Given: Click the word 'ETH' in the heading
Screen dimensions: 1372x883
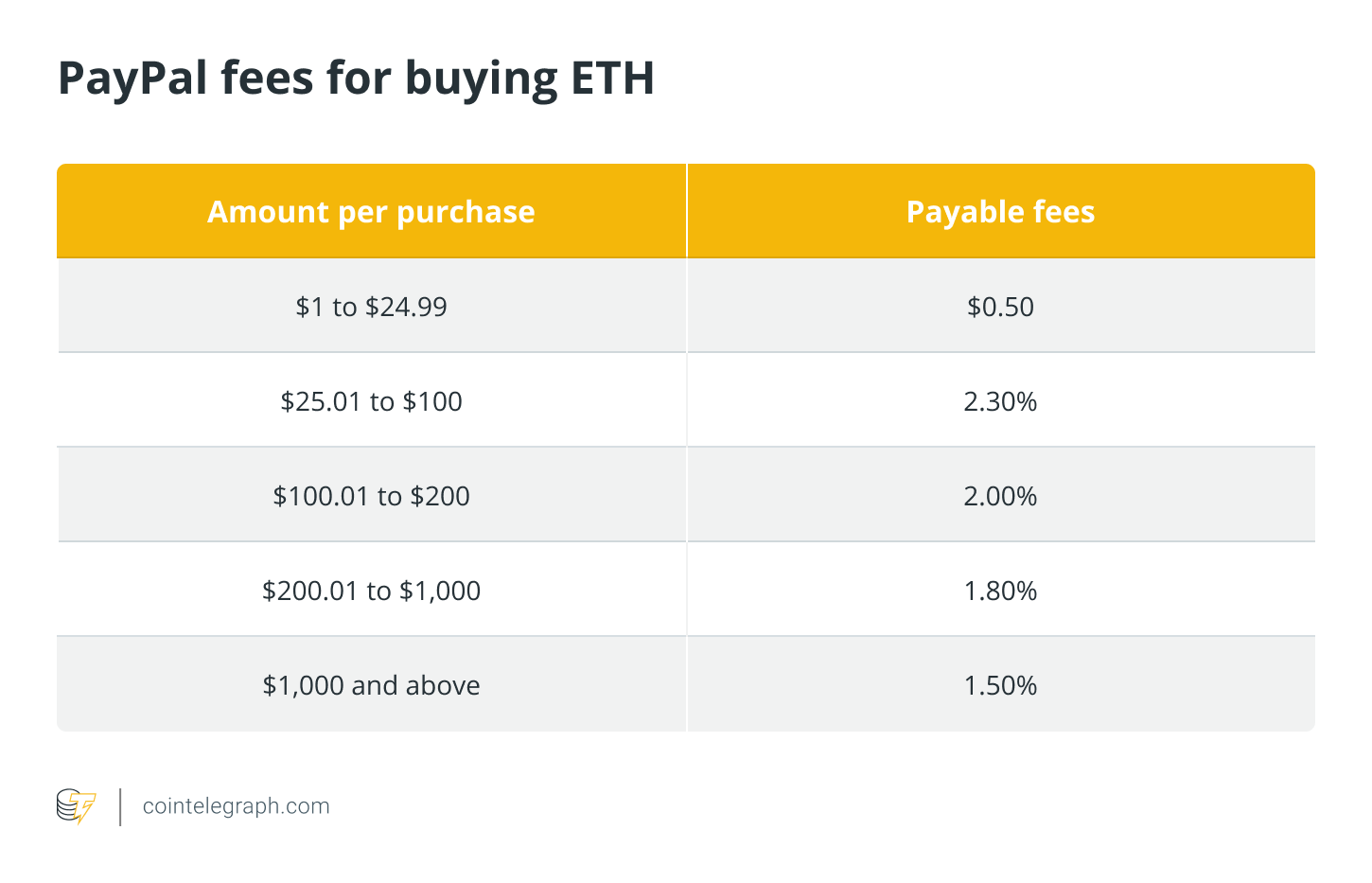Looking at the screenshot, I should coord(612,78).
